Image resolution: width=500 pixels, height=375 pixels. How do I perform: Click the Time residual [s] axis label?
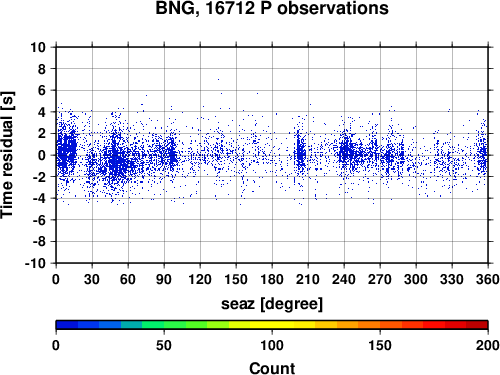pyautogui.click(x=7, y=155)
